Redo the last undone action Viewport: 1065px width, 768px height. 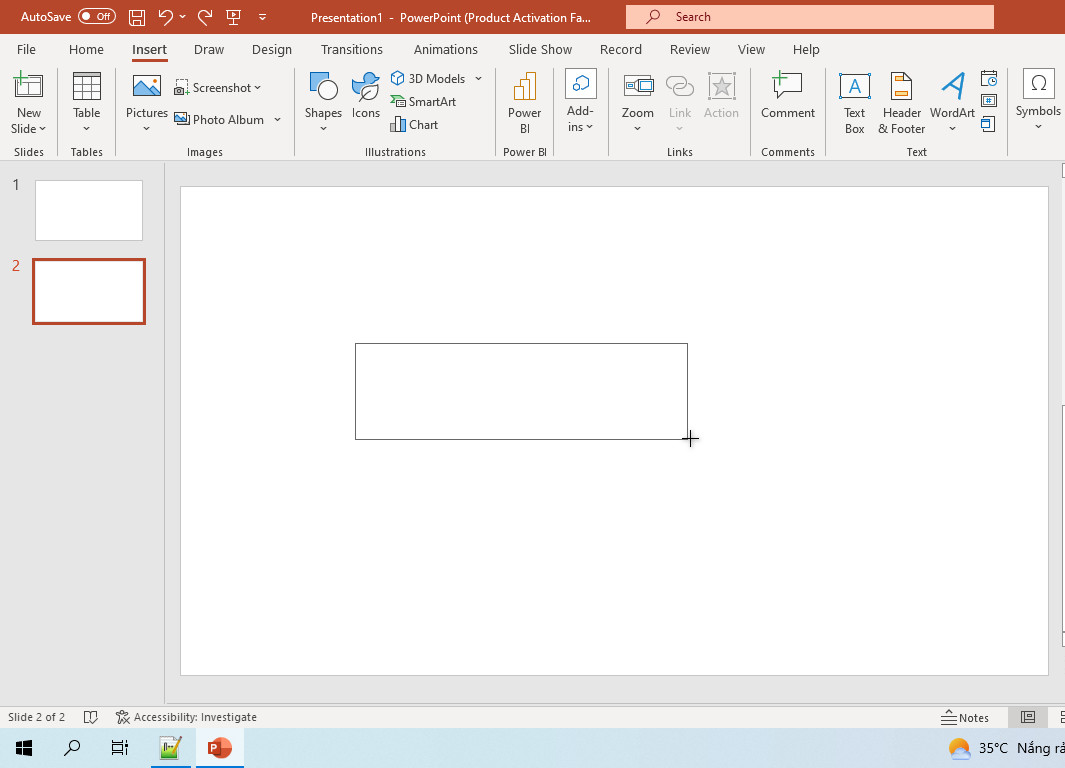pos(204,17)
